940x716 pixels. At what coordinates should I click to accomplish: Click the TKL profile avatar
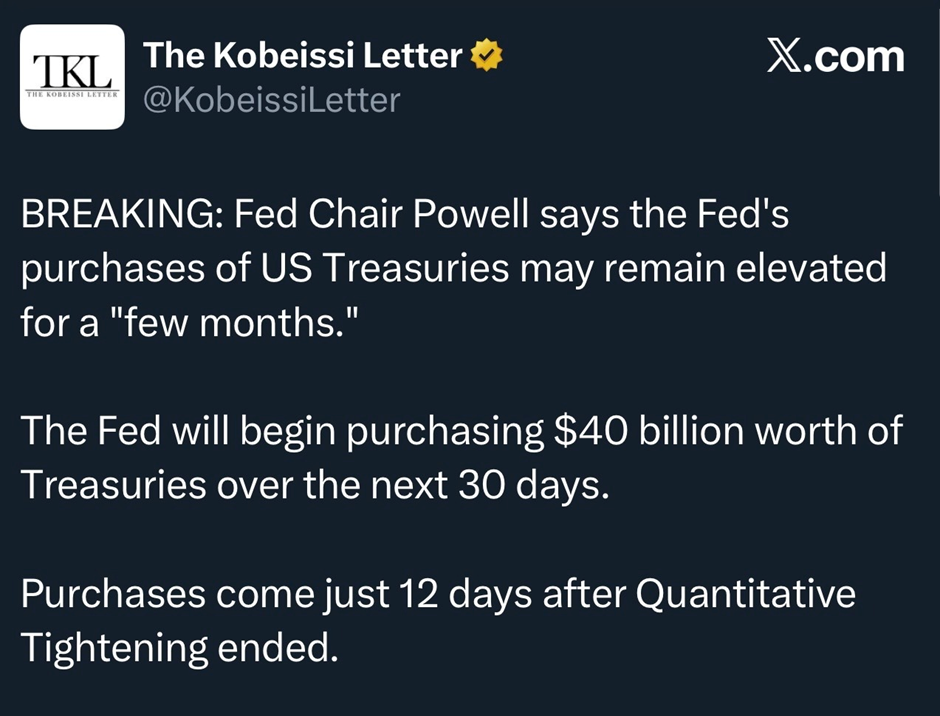[72, 77]
